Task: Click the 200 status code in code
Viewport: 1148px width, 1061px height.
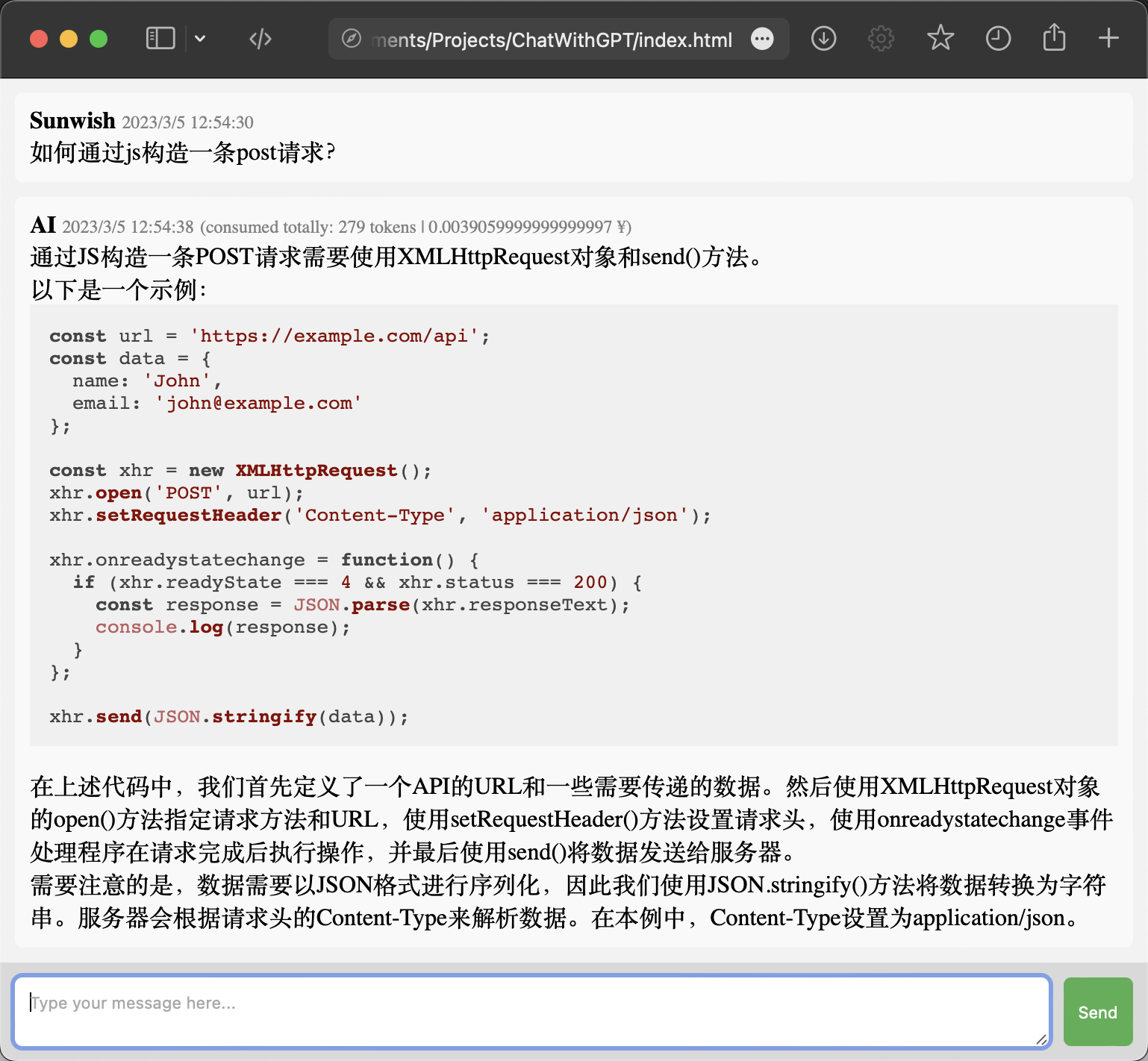Action: tap(590, 582)
